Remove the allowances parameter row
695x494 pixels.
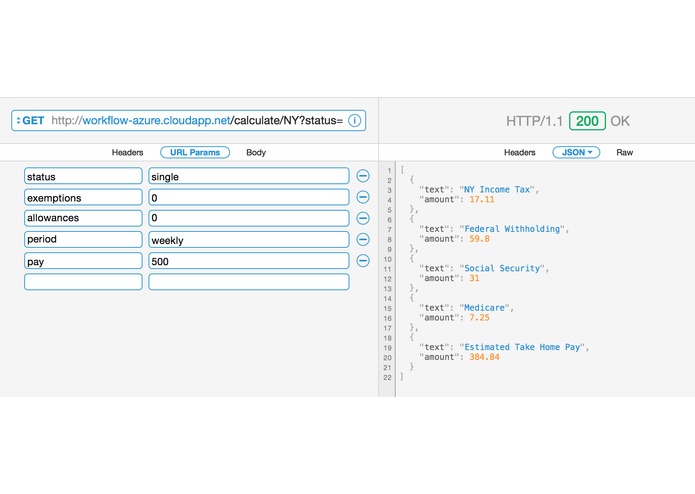[x=363, y=218]
